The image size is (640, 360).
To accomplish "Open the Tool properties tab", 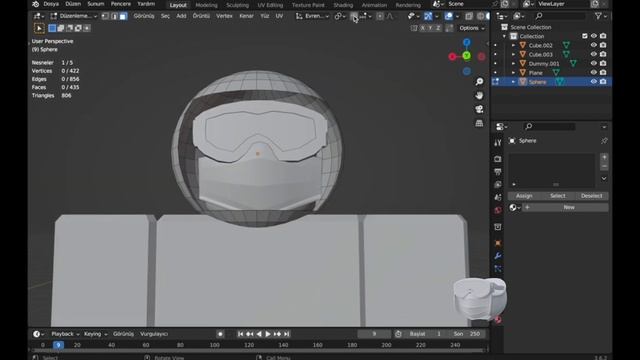I will pos(498,143).
